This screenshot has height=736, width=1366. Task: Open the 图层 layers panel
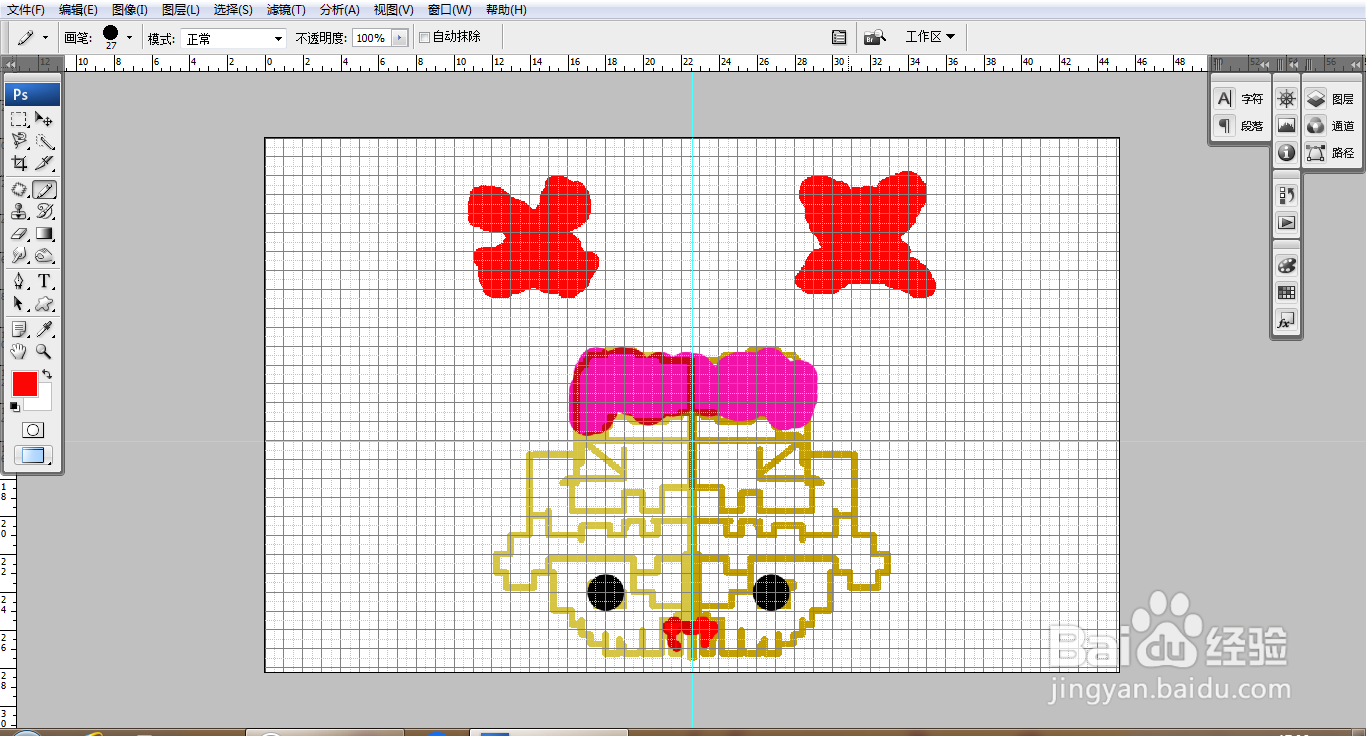click(x=1330, y=99)
